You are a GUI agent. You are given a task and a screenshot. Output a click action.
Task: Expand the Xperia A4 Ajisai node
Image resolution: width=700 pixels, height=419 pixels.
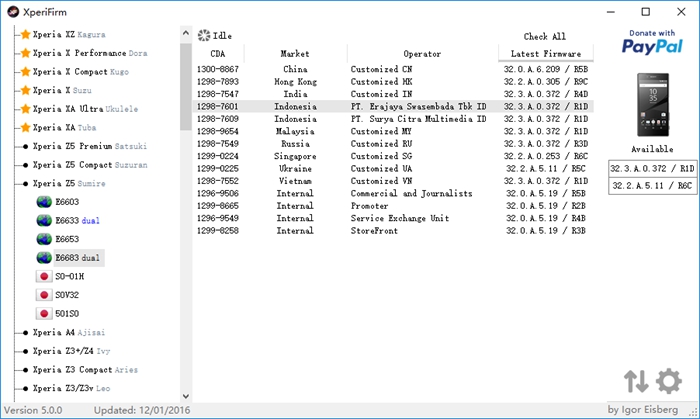[25, 333]
